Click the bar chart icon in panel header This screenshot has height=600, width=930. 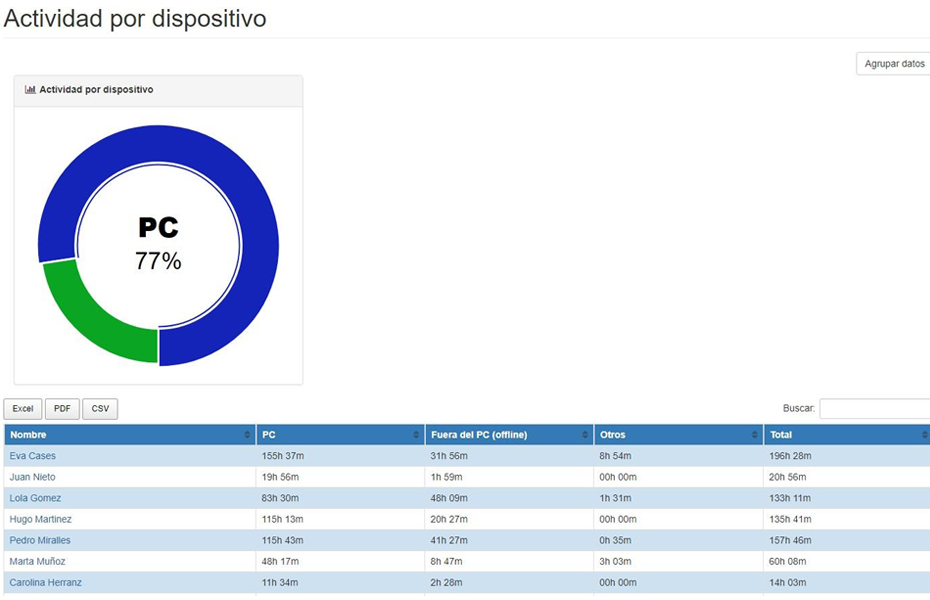pyautogui.click(x=30, y=90)
